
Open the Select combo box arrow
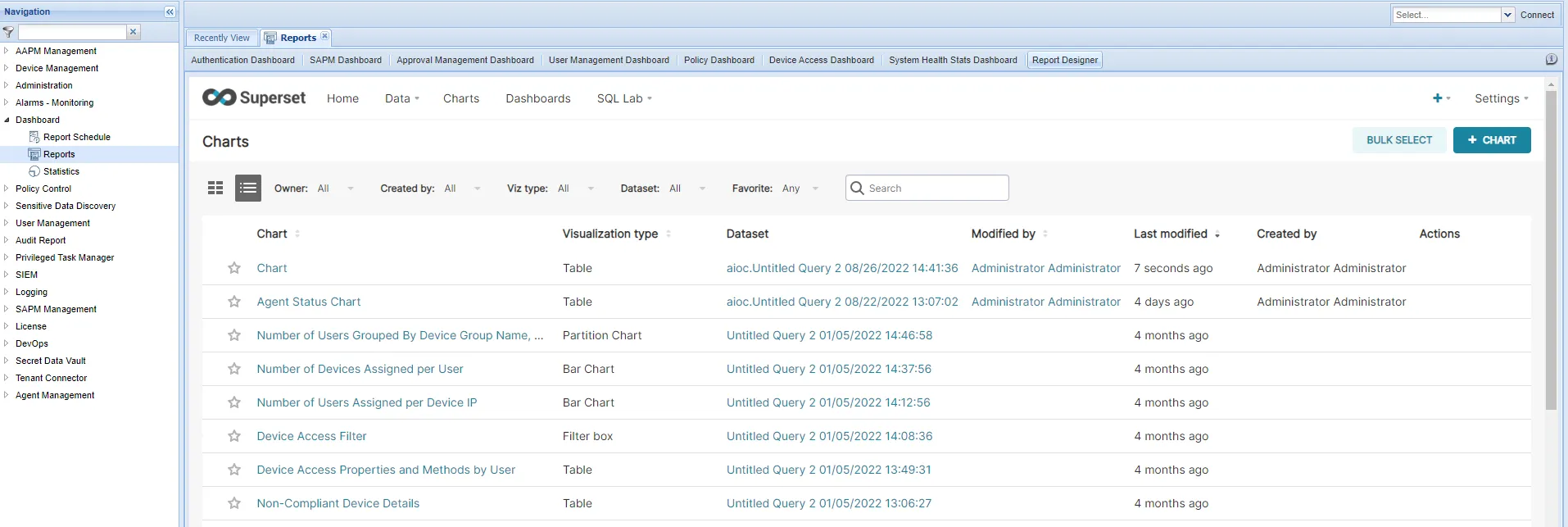pyautogui.click(x=1507, y=15)
